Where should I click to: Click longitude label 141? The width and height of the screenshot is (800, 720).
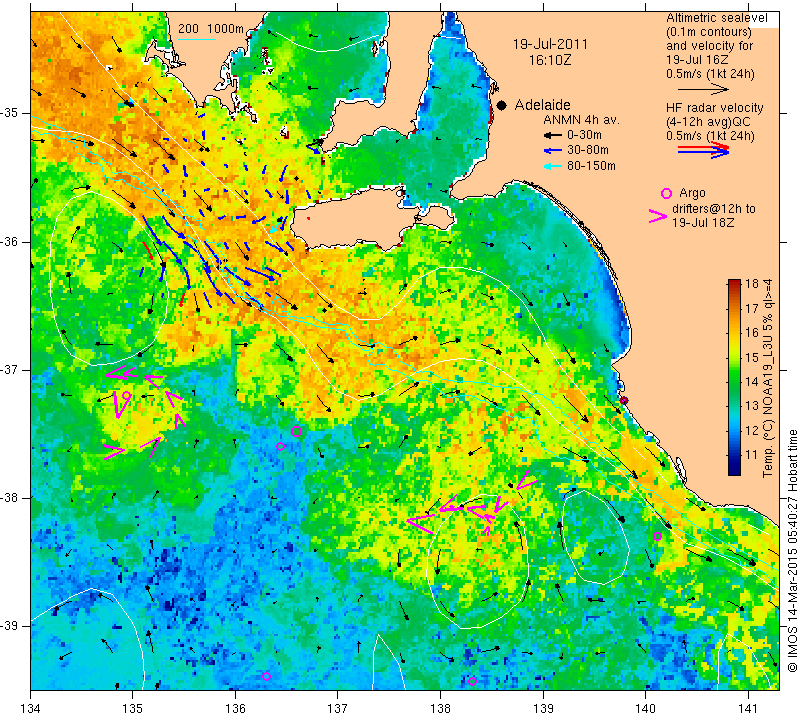pos(748,709)
